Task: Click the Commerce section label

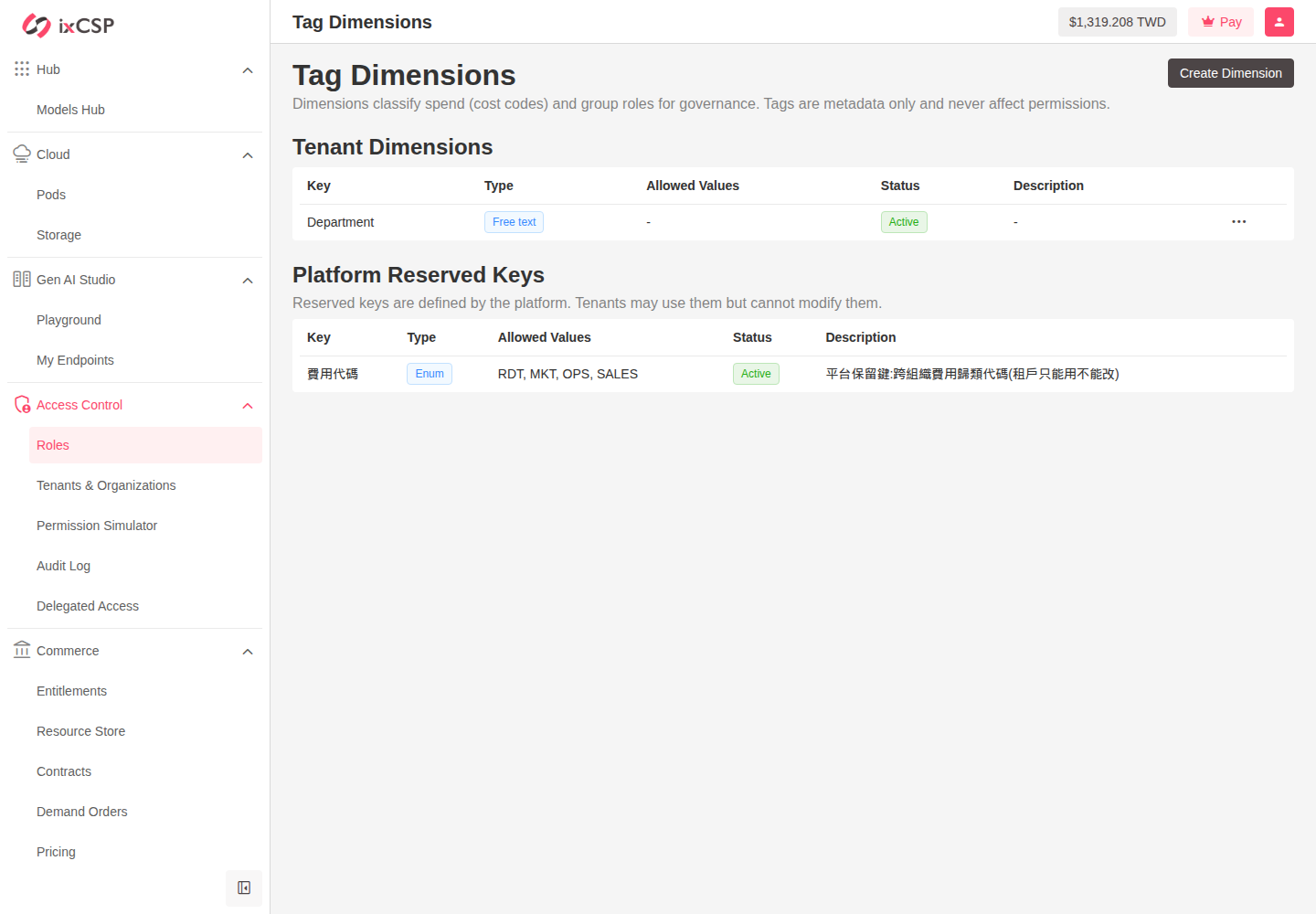Action: pos(68,651)
